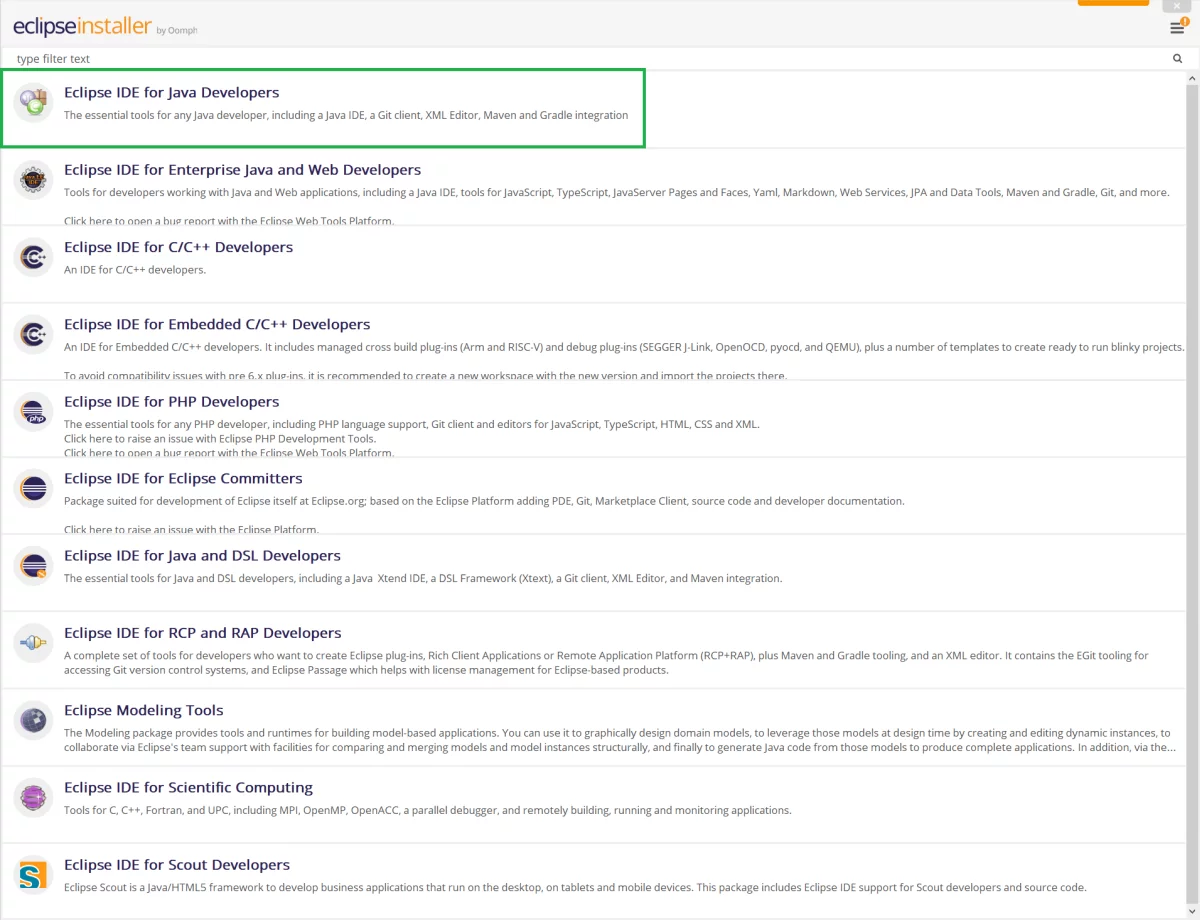Screen dimensions: 1200x920
Task: Choose Eclipse Modeling Tools title
Action: pos(143,711)
